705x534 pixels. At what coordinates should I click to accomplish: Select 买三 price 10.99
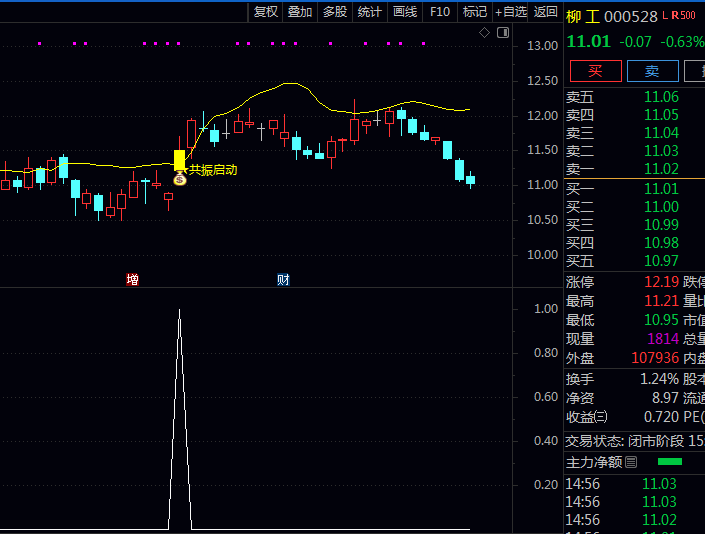coord(661,225)
